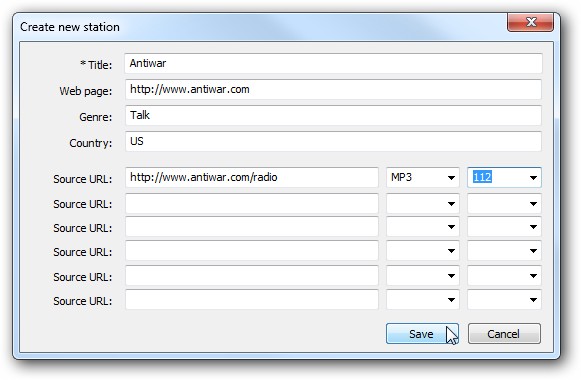This screenshot has height=380, width=581.
Task: Click the "Country:" label
Action: point(90,143)
